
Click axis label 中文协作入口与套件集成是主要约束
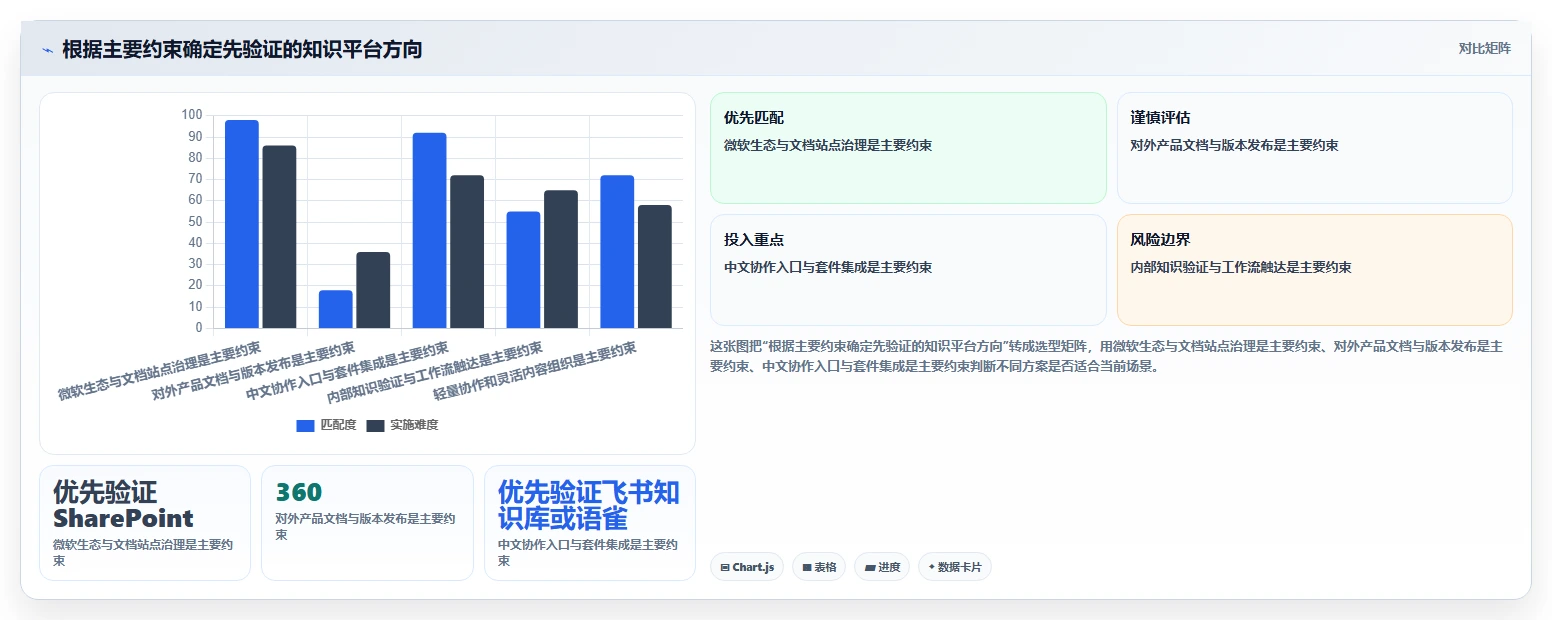click(x=348, y=371)
